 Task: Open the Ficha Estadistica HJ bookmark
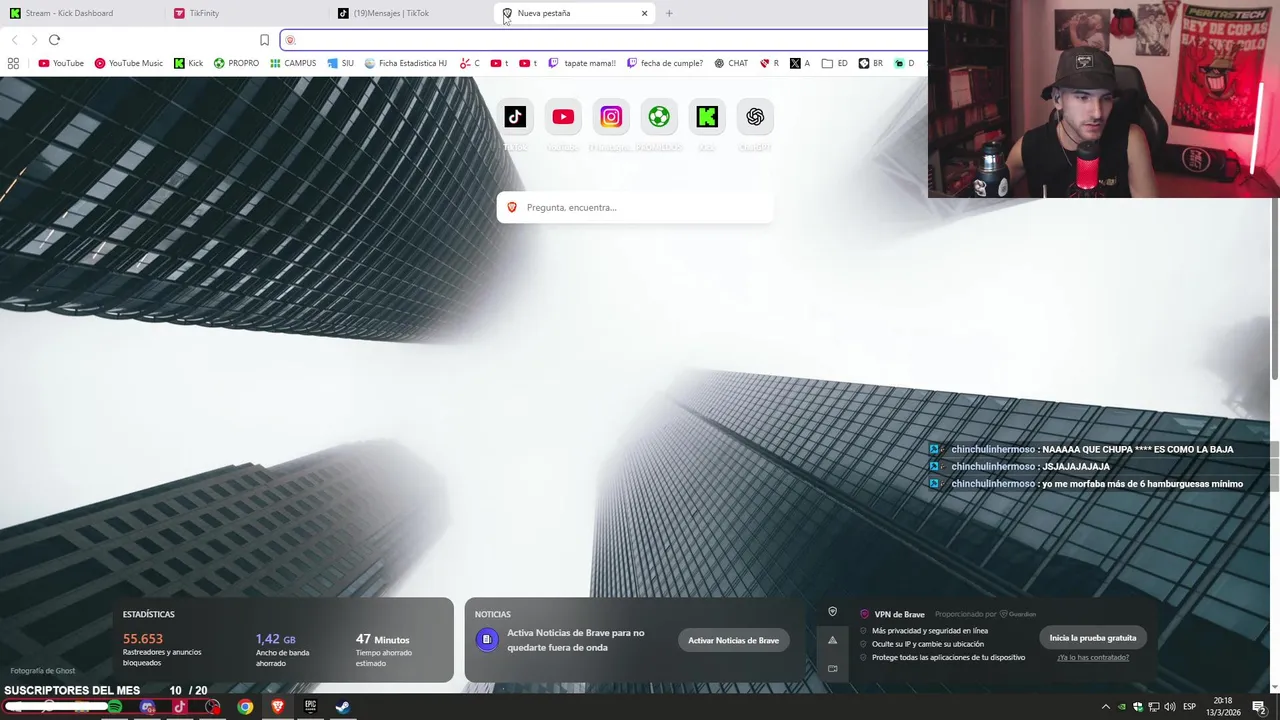(x=406, y=63)
